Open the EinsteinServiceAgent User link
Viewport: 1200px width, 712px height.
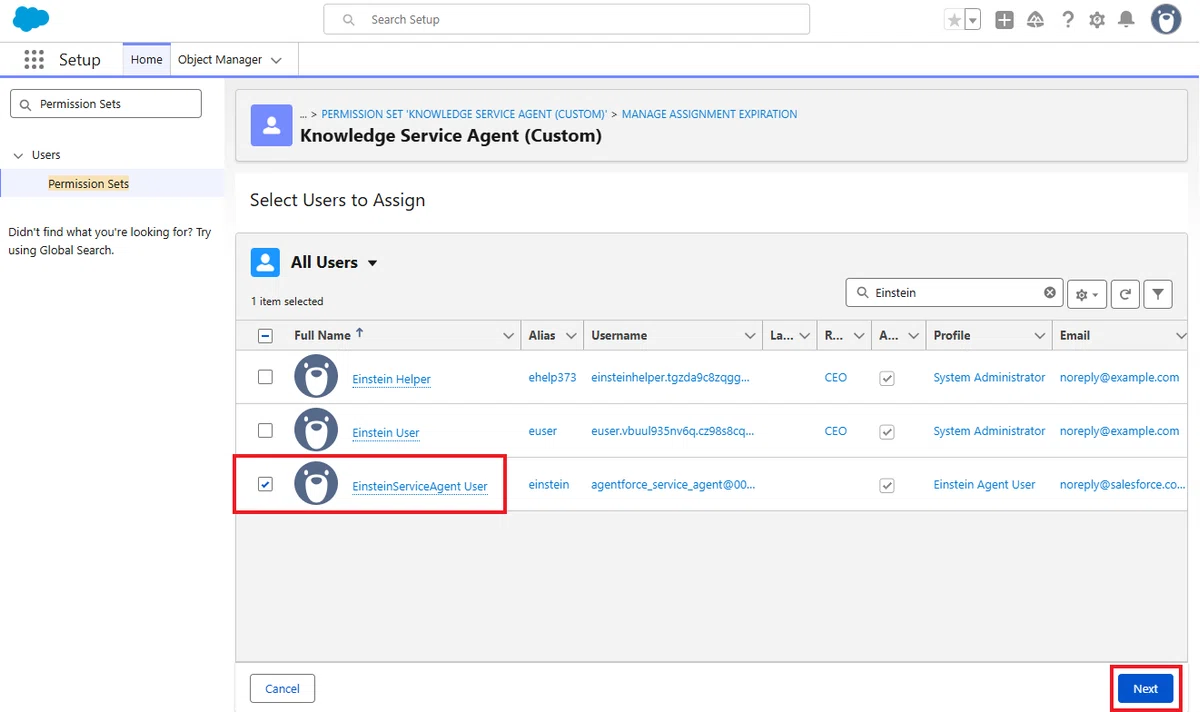tap(420, 487)
